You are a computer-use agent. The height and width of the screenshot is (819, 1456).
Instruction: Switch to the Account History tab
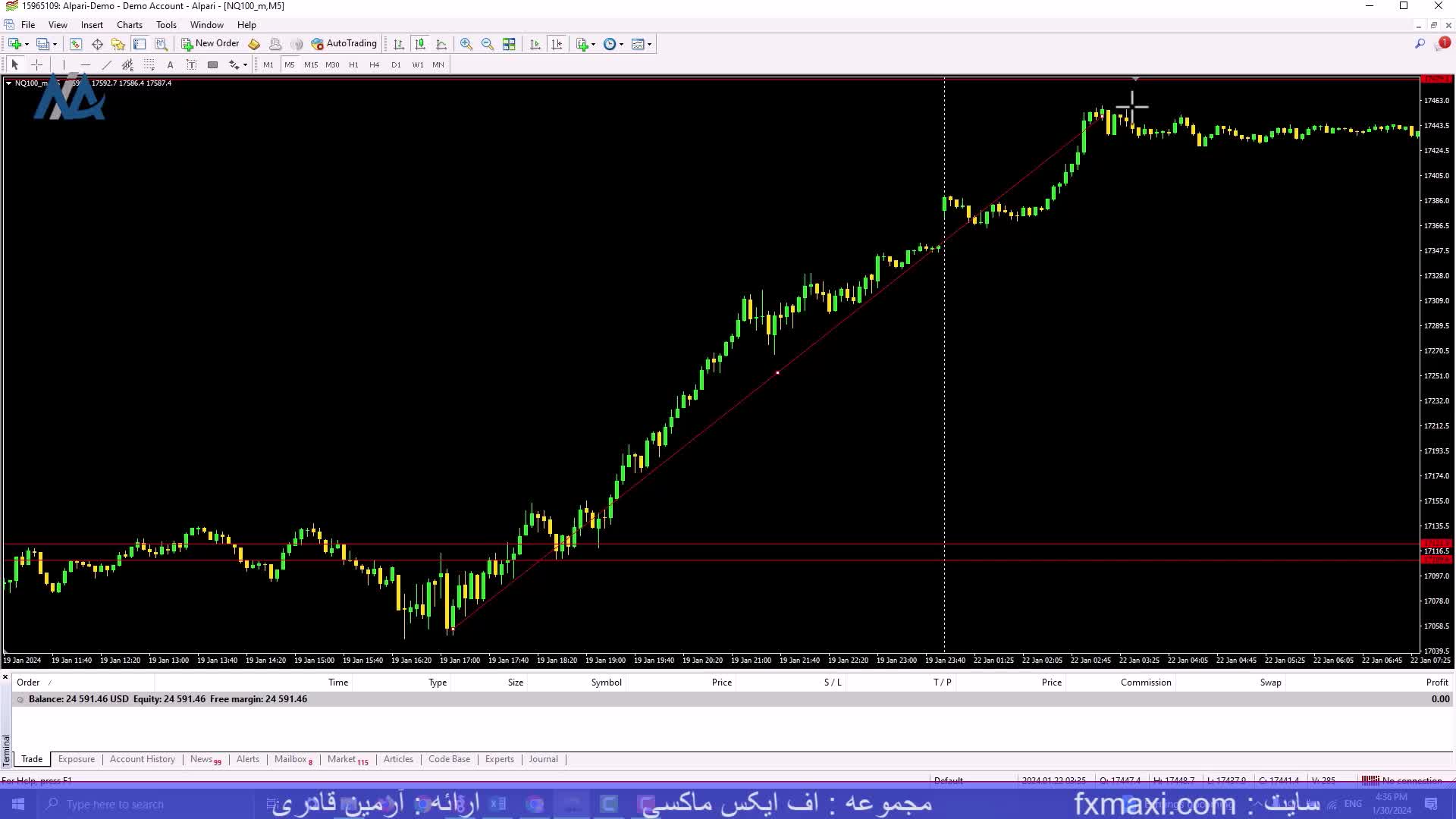[x=142, y=759]
